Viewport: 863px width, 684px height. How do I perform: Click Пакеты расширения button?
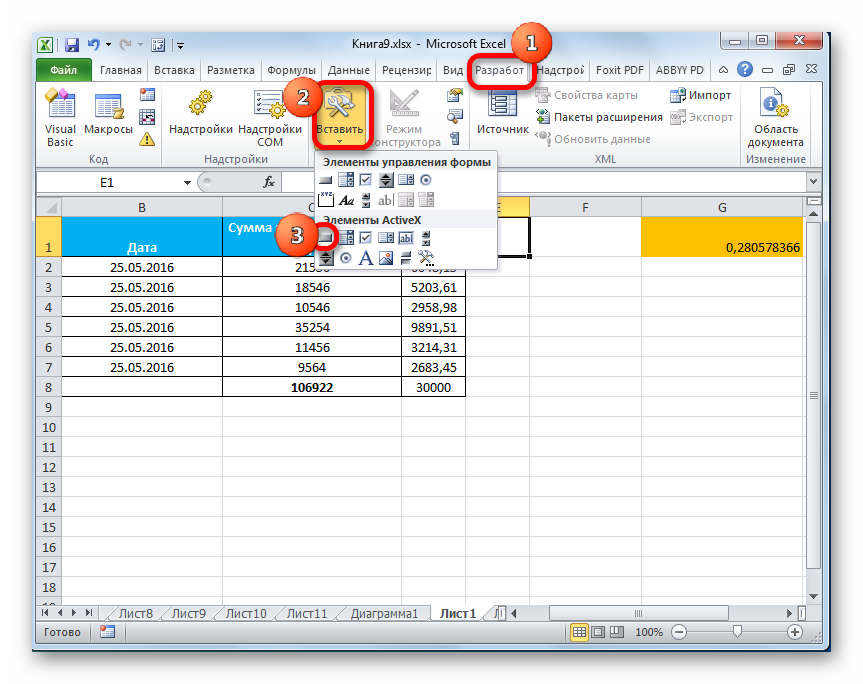point(600,117)
